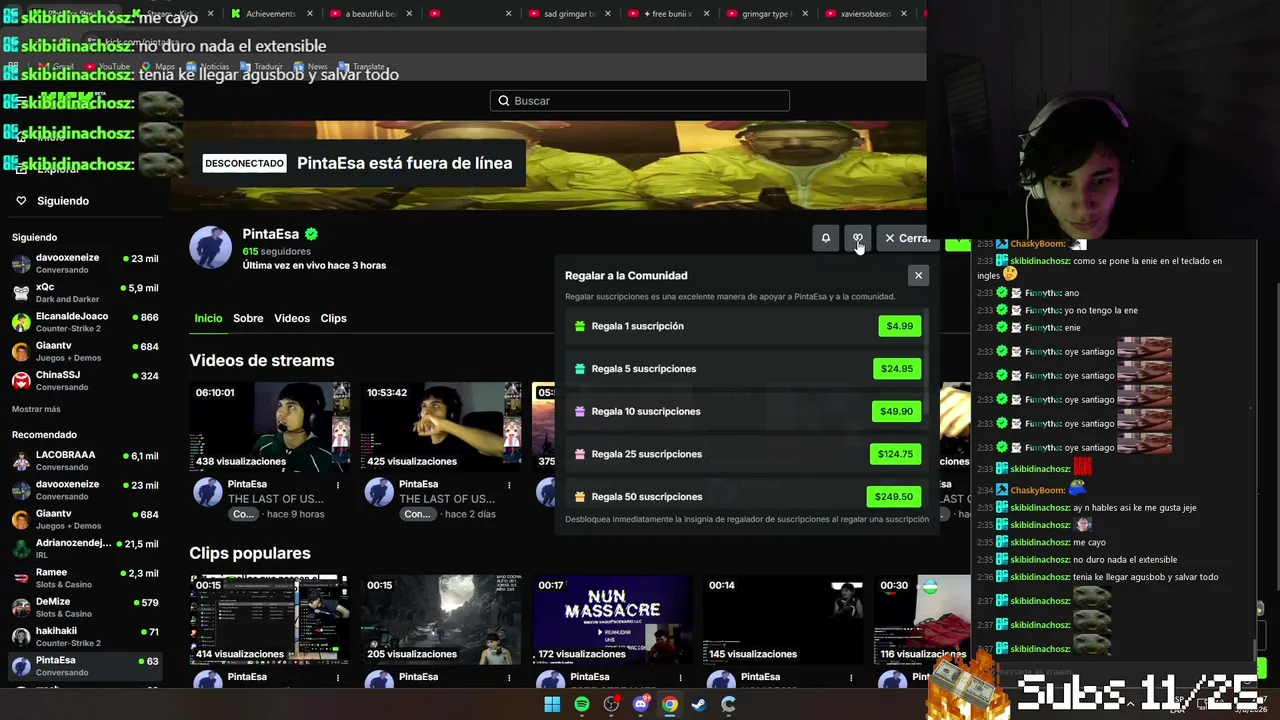Switch to the Achievements browser tab
The width and height of the screenshot is (1280, 720).
[x=271, y=14]
